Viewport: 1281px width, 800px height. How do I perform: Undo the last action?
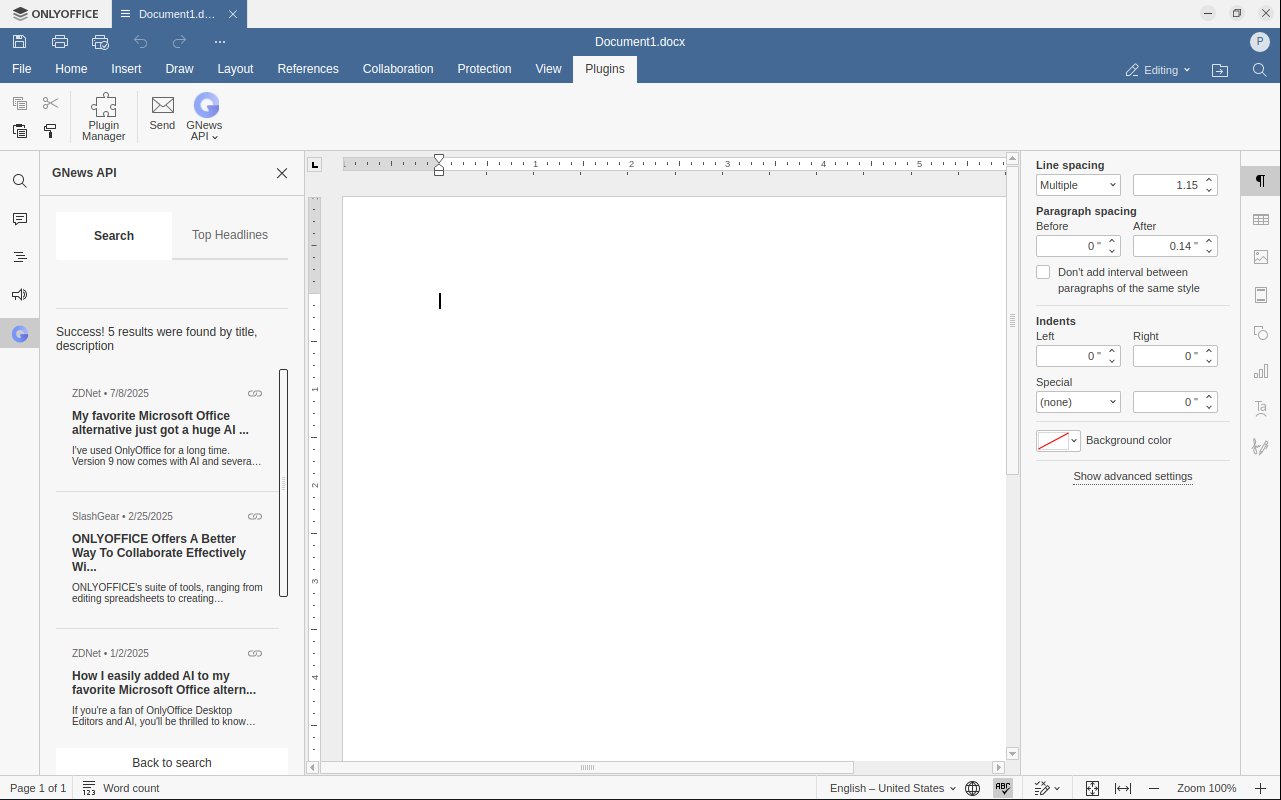[x=141, y=42]
